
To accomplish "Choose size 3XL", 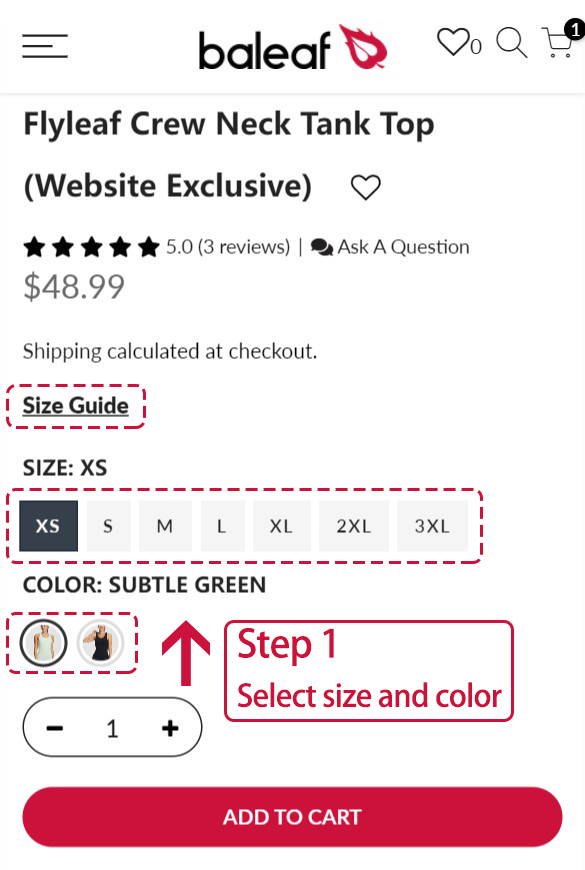I will coord(432,525).
